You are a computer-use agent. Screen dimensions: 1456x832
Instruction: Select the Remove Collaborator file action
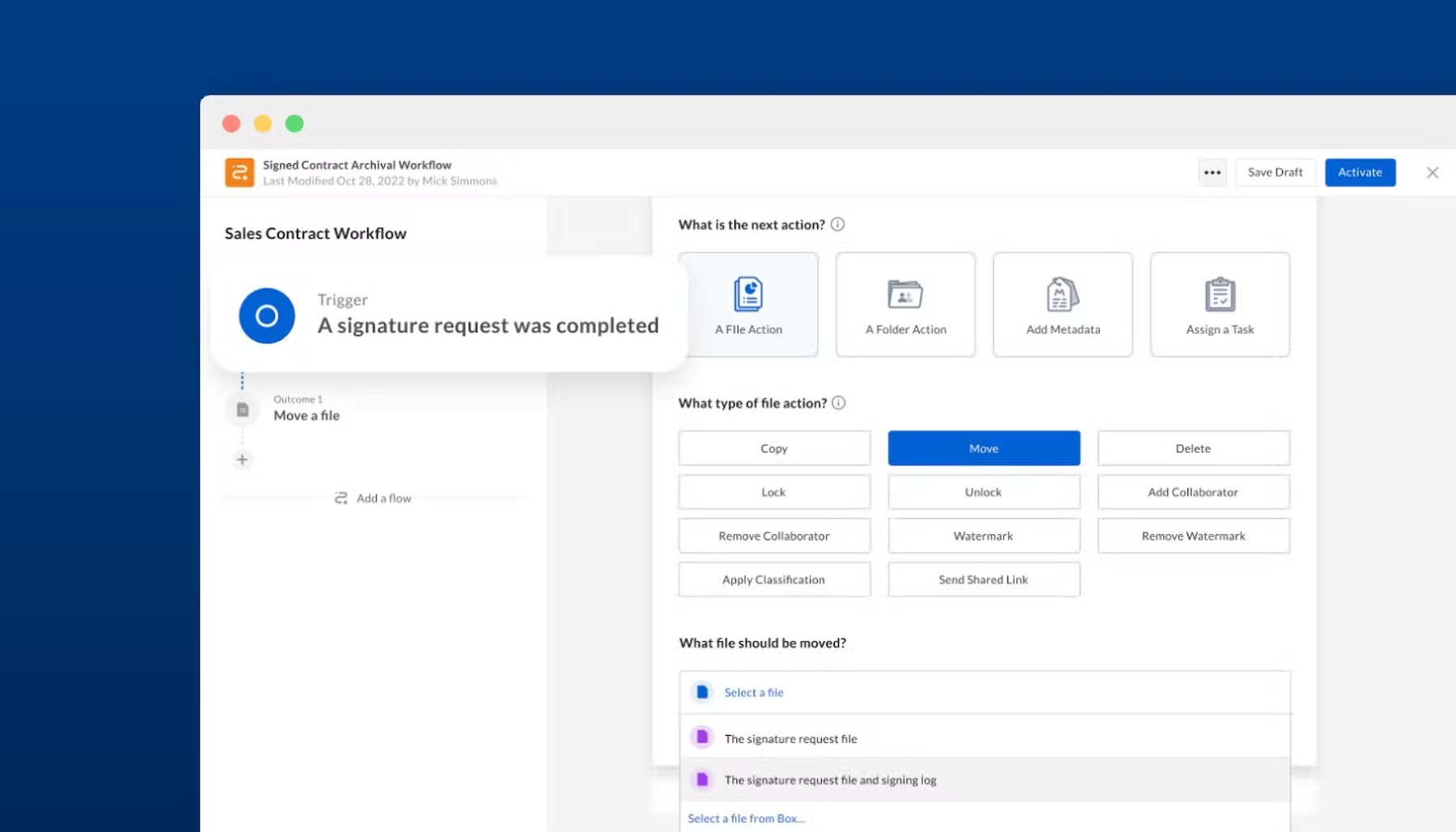coord(774,536)
